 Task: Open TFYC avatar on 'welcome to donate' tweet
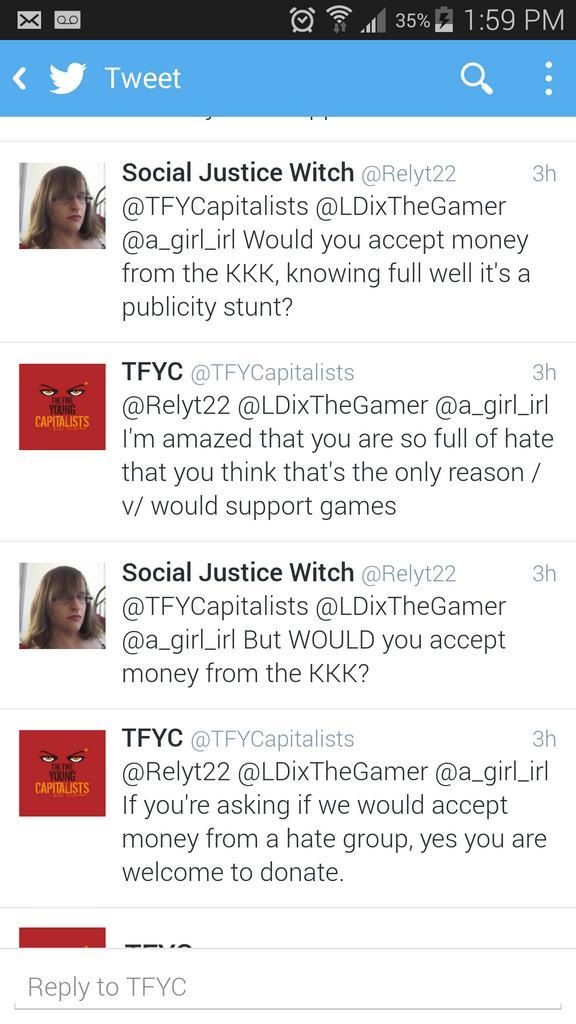tap(62, 773)
